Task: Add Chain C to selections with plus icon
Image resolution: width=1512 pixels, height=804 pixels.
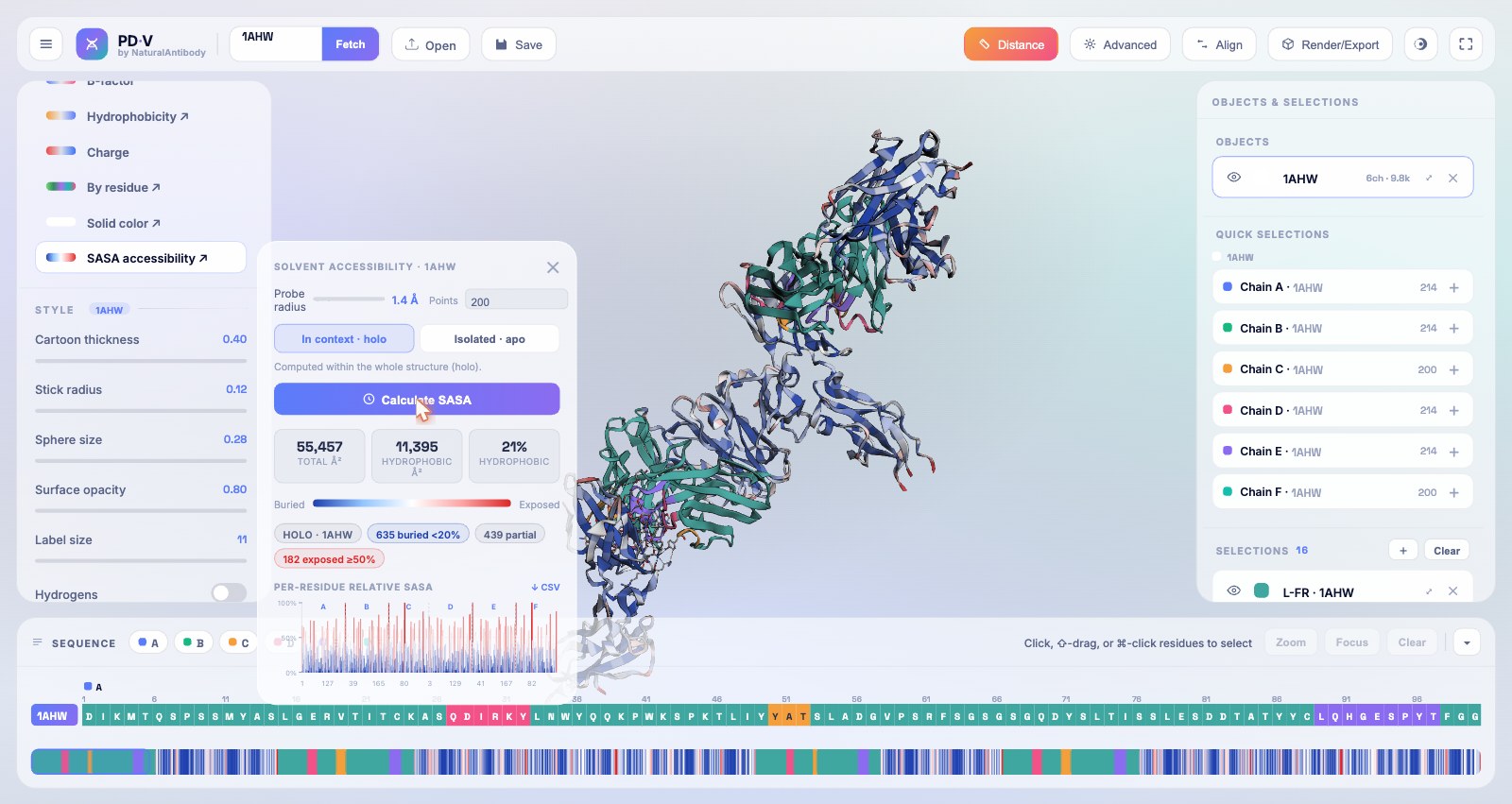Action: tap(1453, 369)
